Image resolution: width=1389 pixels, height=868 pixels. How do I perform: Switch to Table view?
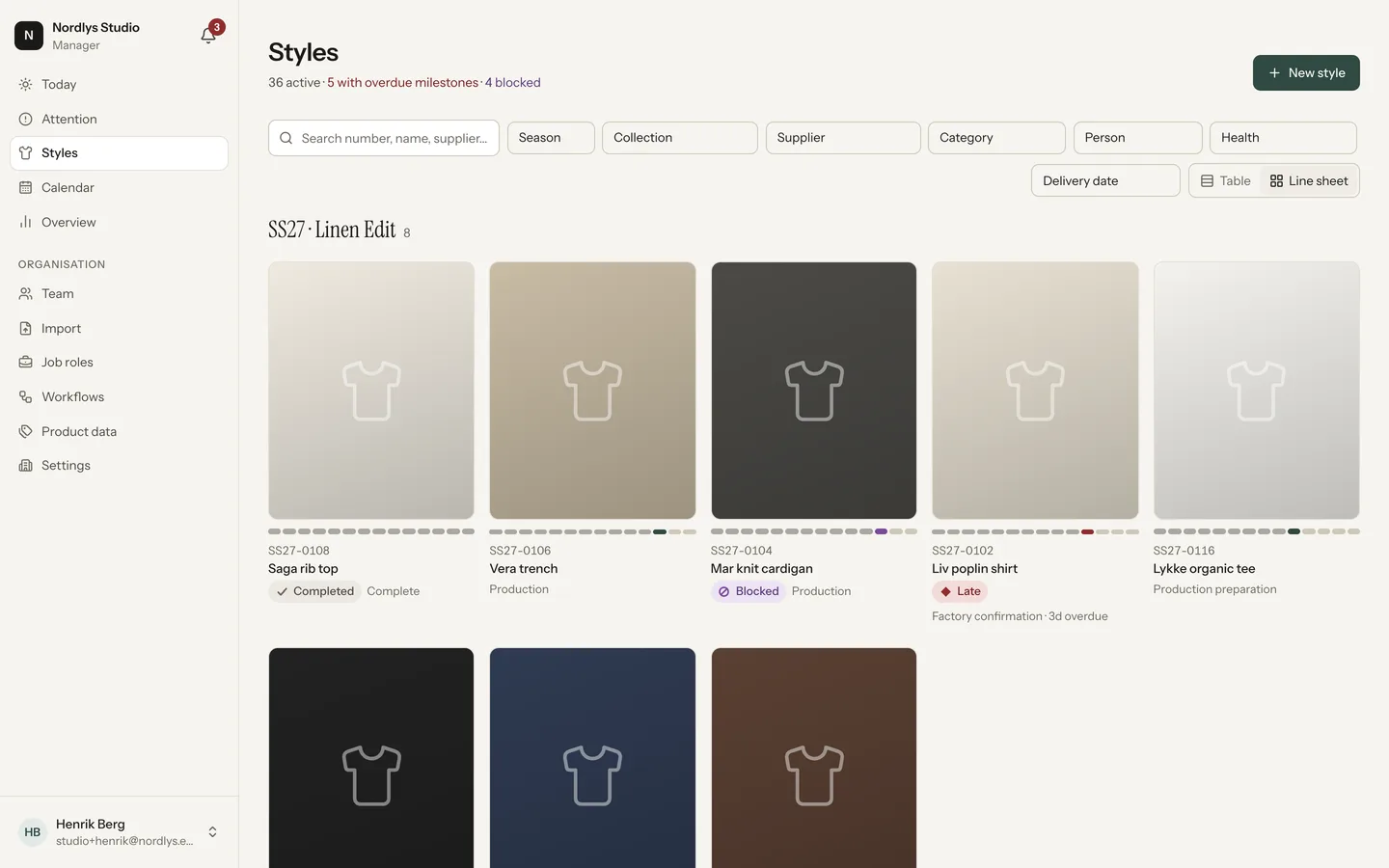coord(1225,181)
